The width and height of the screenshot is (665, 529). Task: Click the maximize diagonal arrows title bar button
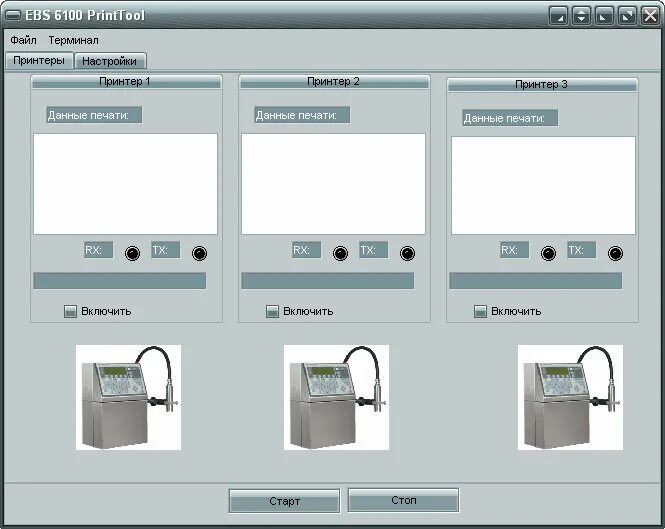627,16
